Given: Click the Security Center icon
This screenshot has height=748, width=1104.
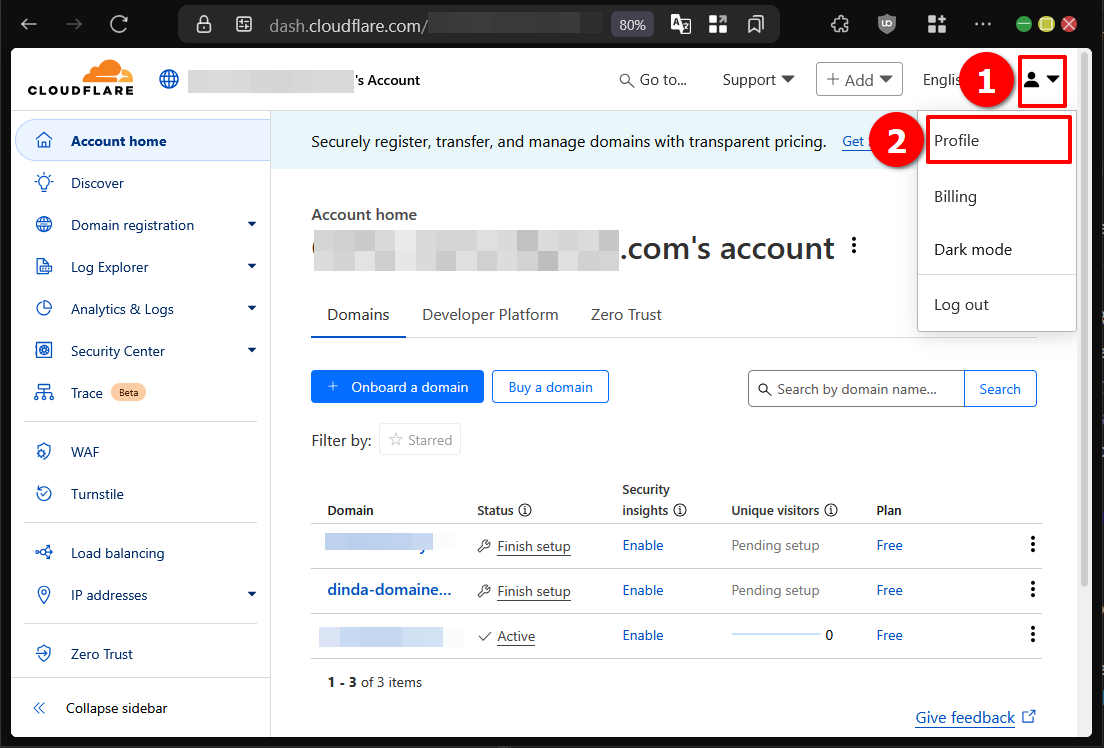Looking at the screenshot, I should coord(44,350).
